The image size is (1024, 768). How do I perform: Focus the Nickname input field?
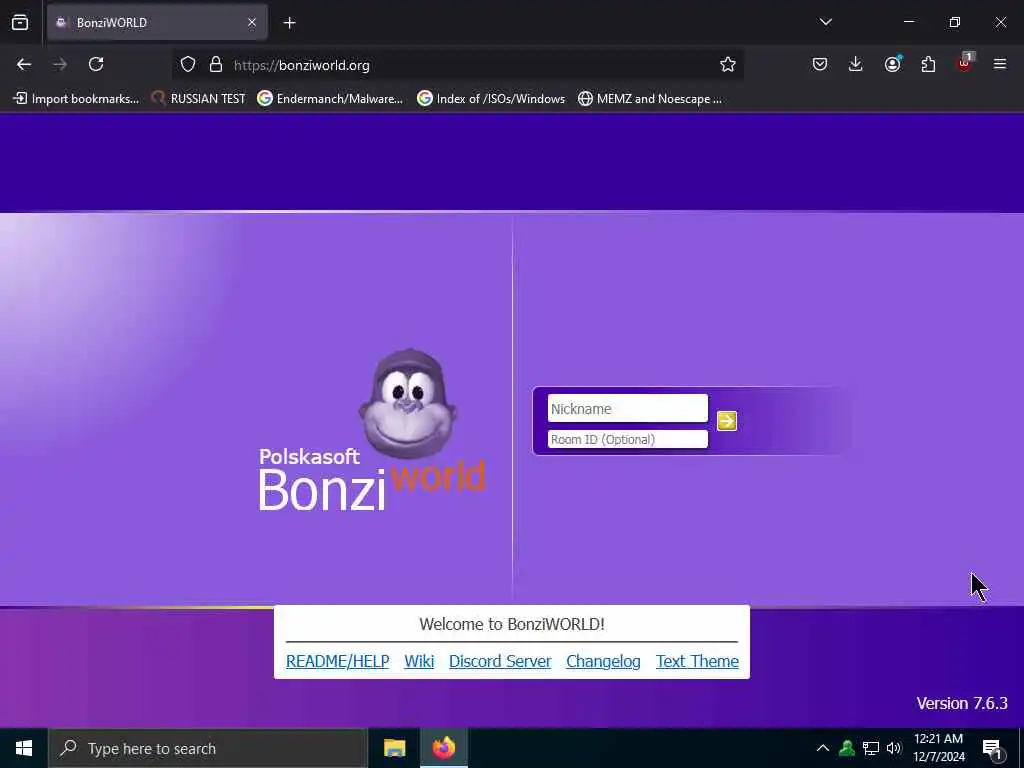(x=628, y=409)
